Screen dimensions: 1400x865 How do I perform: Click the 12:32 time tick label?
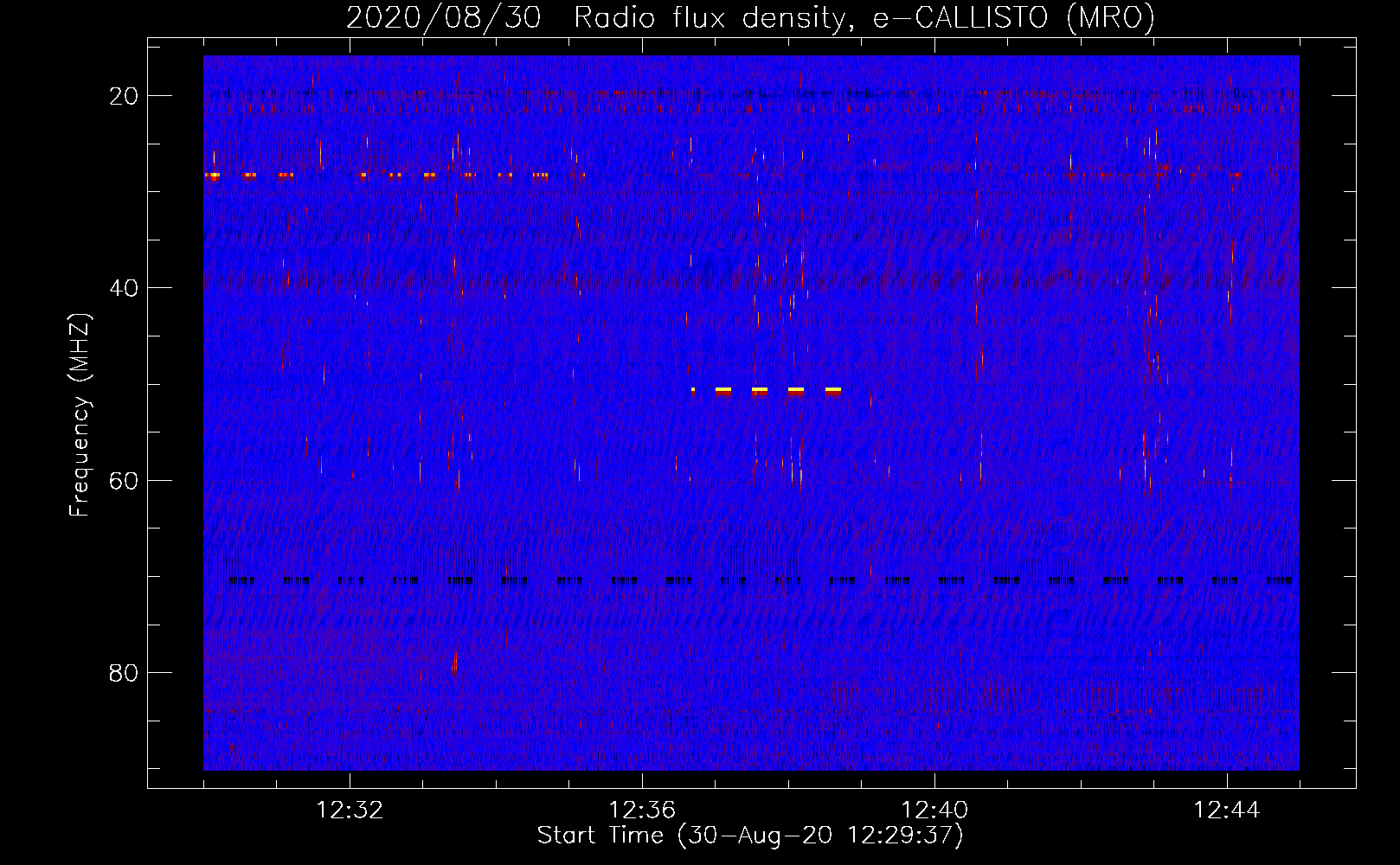click(350, 811)
